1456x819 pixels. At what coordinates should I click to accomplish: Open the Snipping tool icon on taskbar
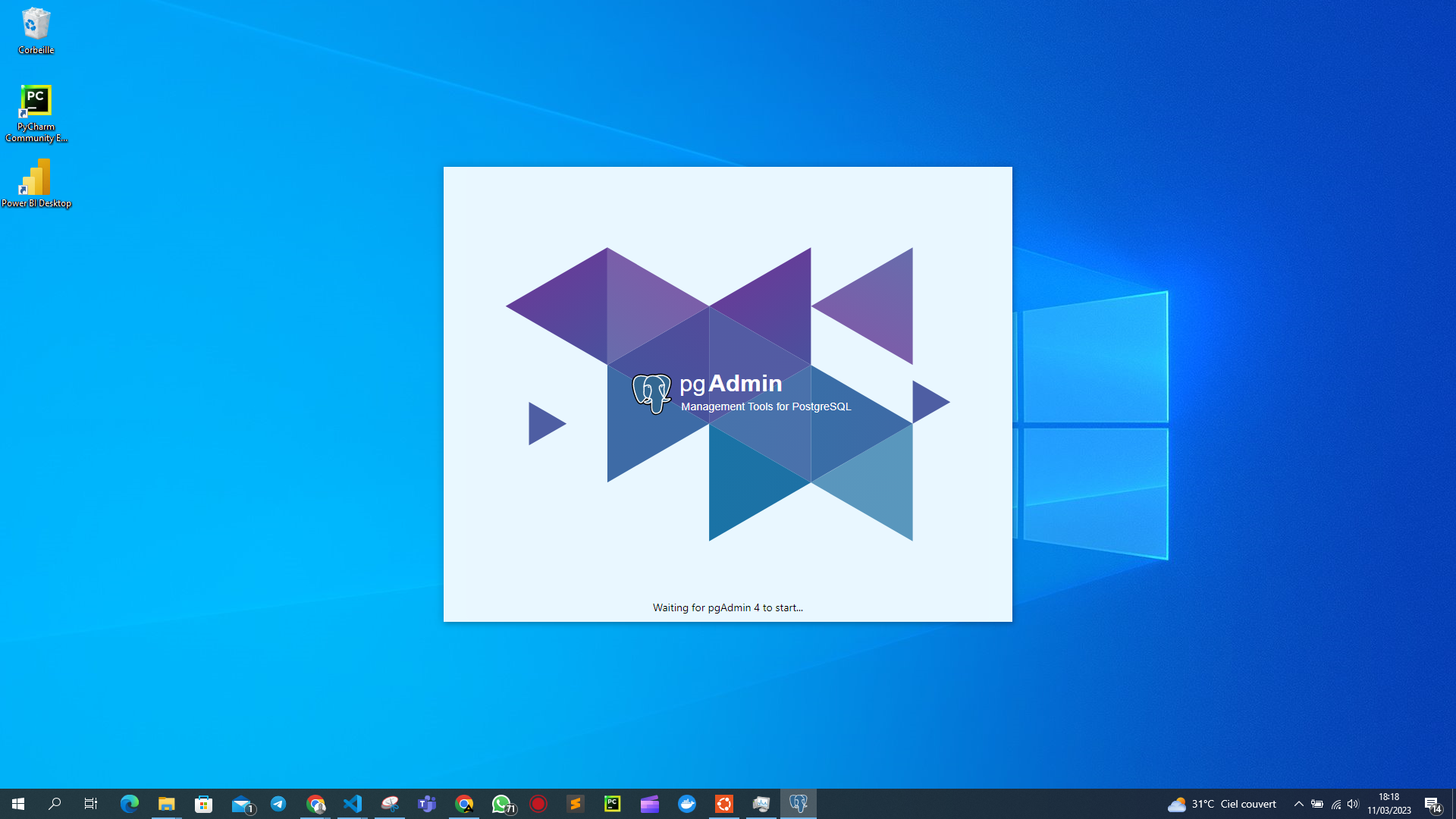390,804
